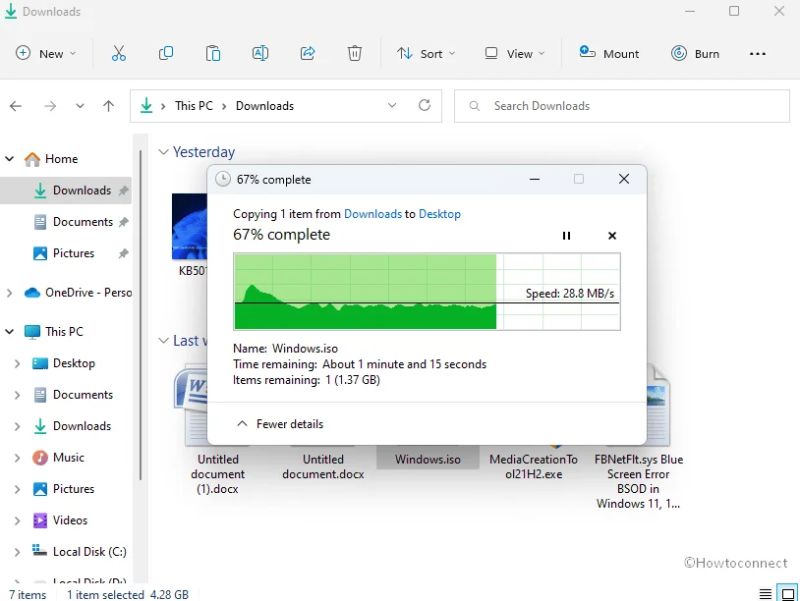Open the Downloads link in the copy dialog
Image resolution: width=800 pixels, height=601 pixels.
click(x=373, y=213)
